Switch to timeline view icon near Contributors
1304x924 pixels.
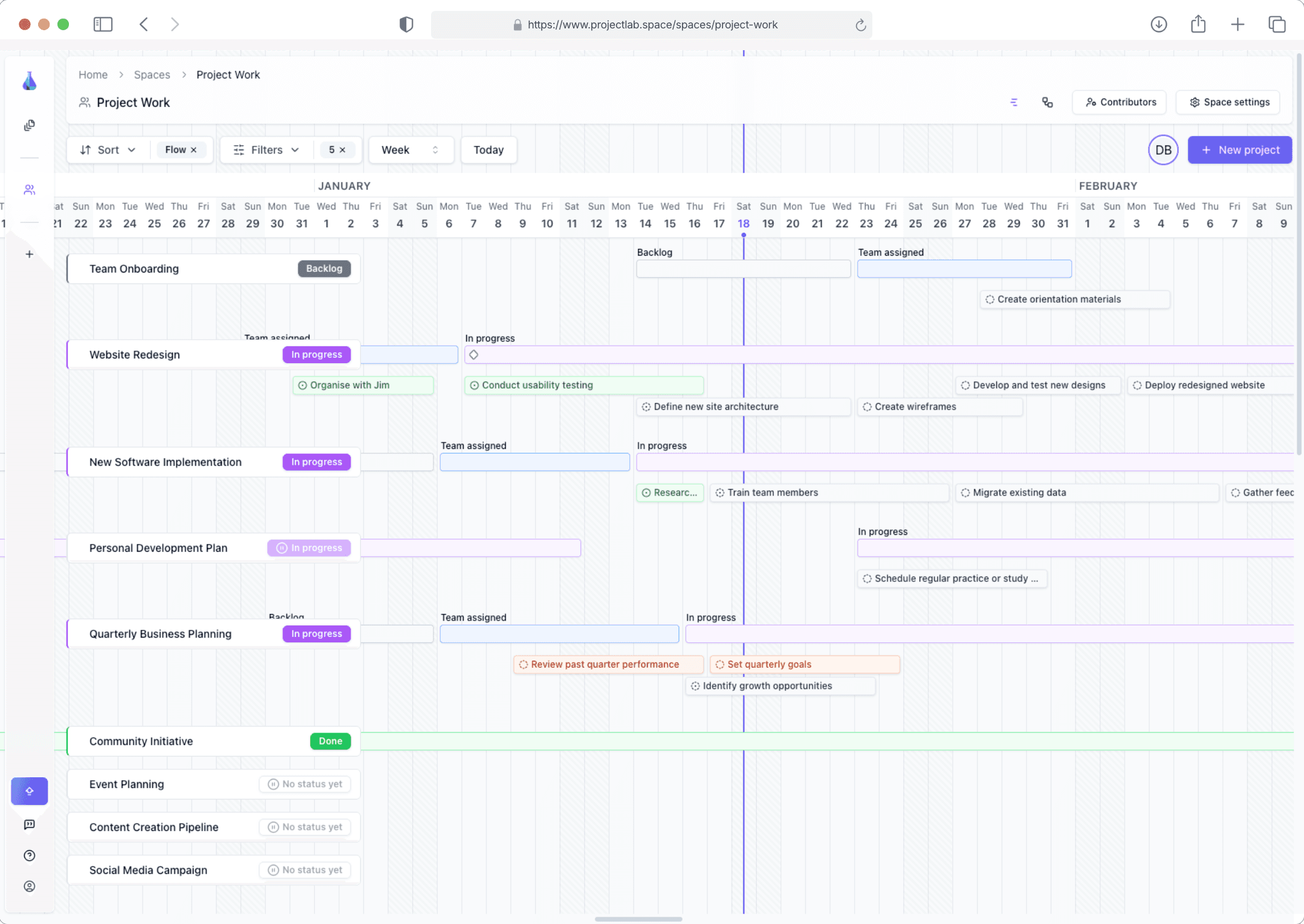coord(1014,102)
